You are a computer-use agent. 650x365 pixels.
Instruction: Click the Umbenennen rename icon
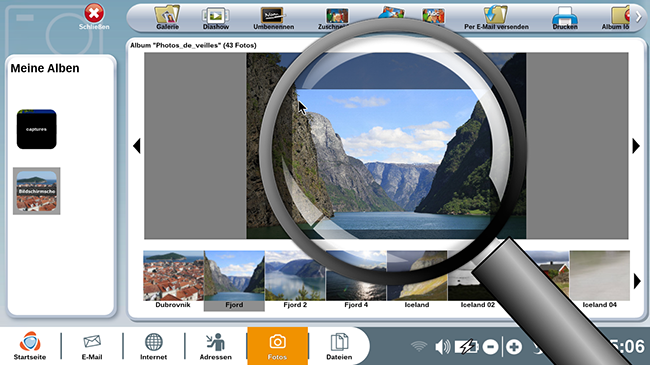pyautogui.click(x=274, y=18)
